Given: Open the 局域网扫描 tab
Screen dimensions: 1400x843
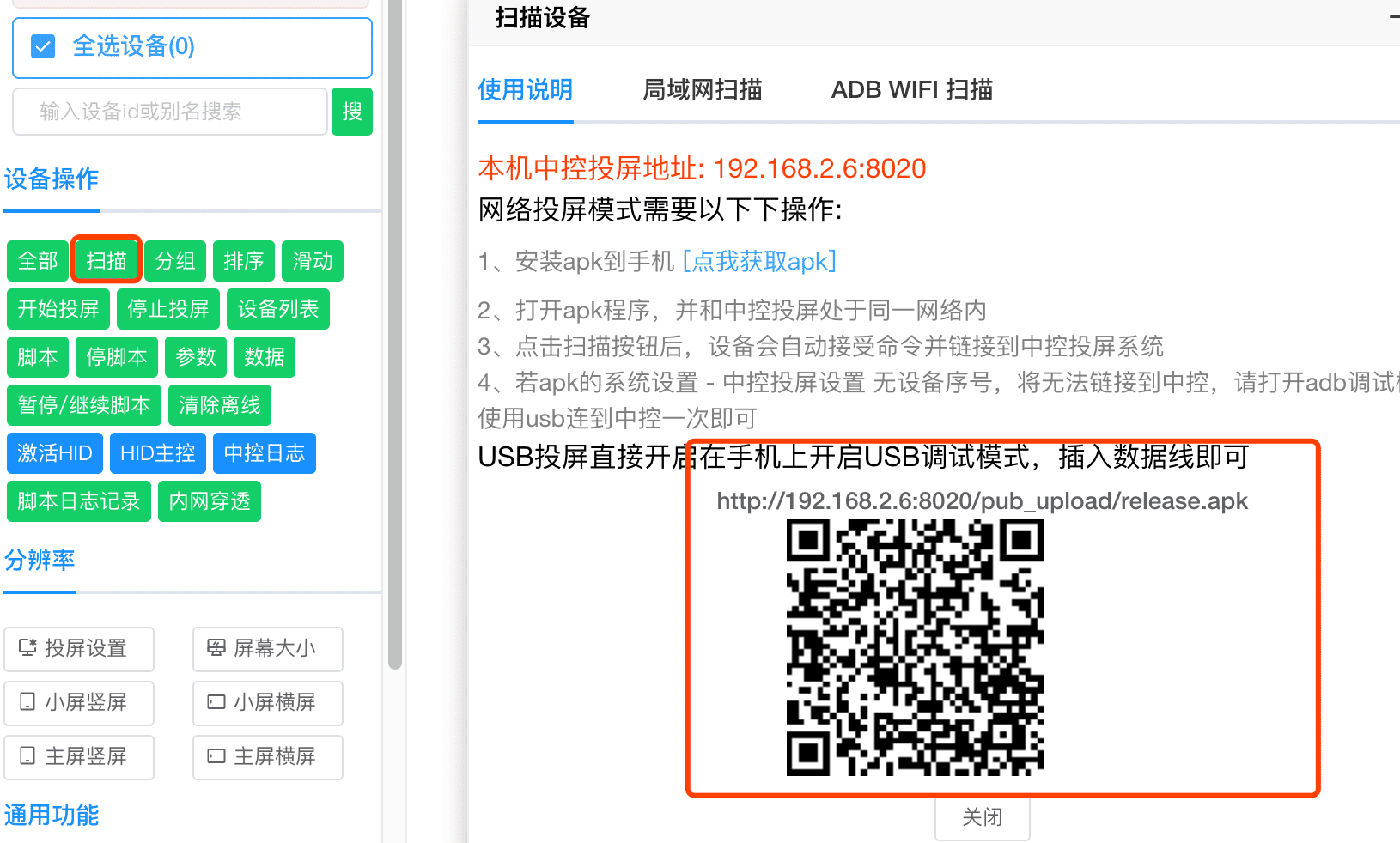Looking at the screenshot, I should click(x=702, y=90).
